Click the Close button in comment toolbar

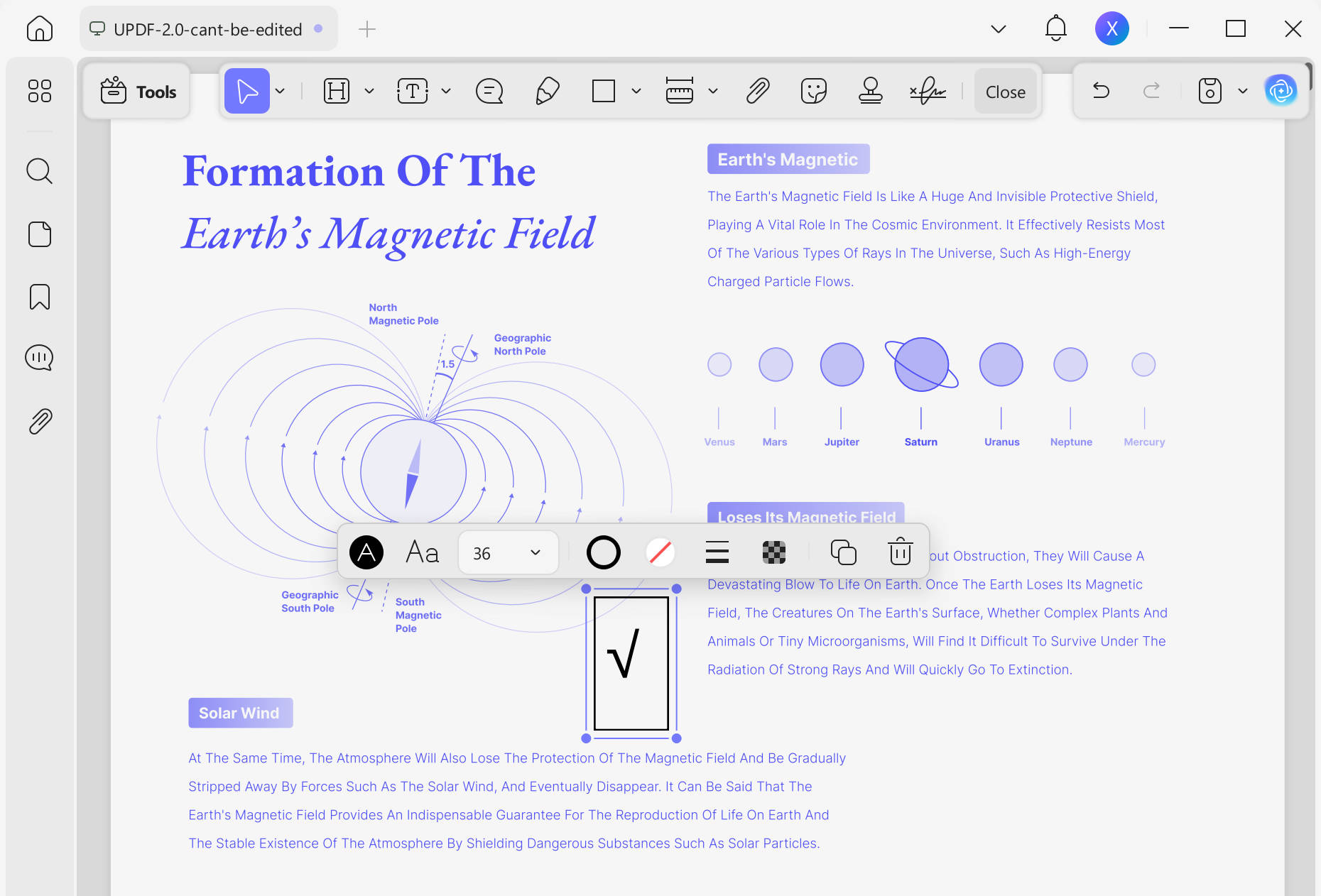(1005, 92)
